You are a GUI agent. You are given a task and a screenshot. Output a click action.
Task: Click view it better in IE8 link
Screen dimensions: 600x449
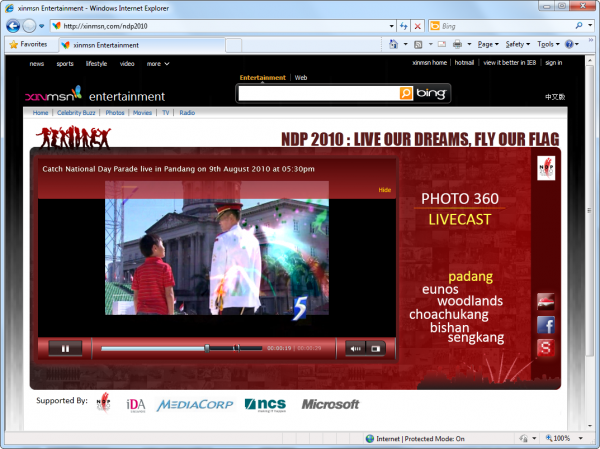(x=509, y=62)
